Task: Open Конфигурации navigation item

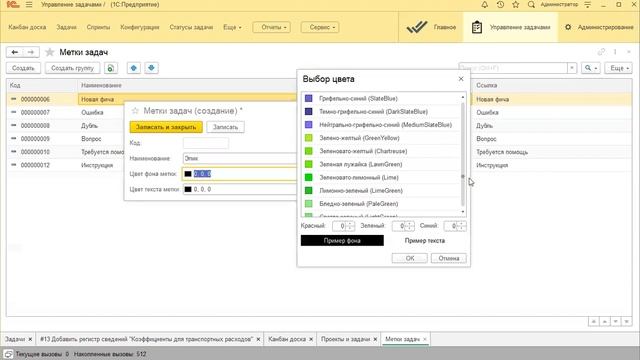Action: [140, 27]
